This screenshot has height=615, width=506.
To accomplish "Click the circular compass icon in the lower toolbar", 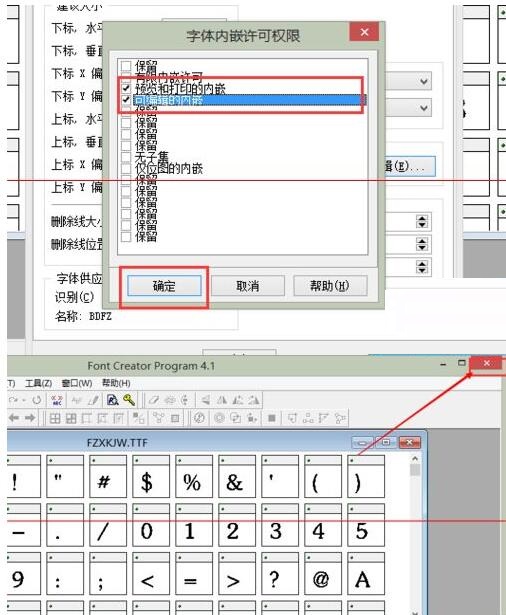I will coord(199,418).
